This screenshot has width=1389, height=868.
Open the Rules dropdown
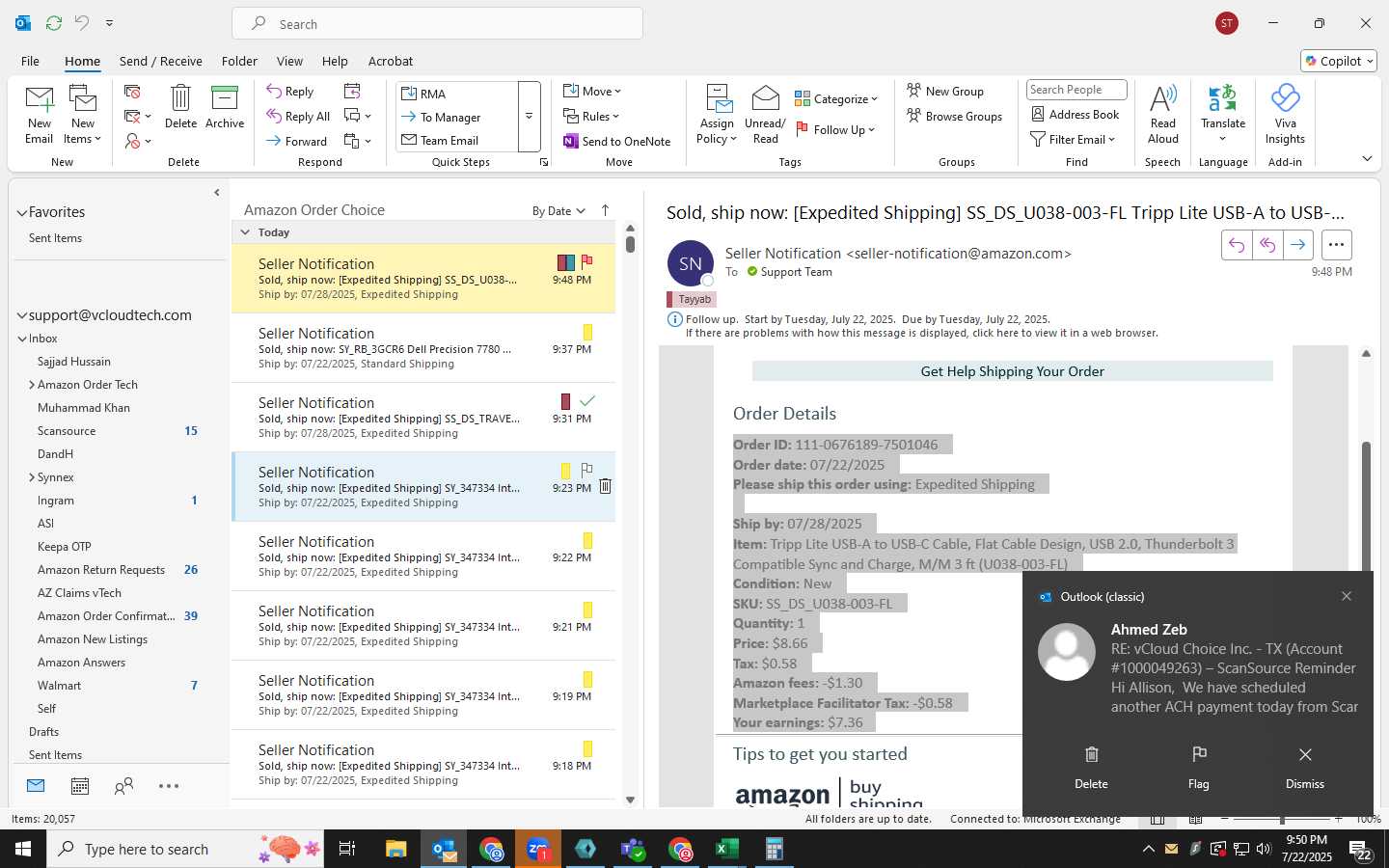pos(591,117)
